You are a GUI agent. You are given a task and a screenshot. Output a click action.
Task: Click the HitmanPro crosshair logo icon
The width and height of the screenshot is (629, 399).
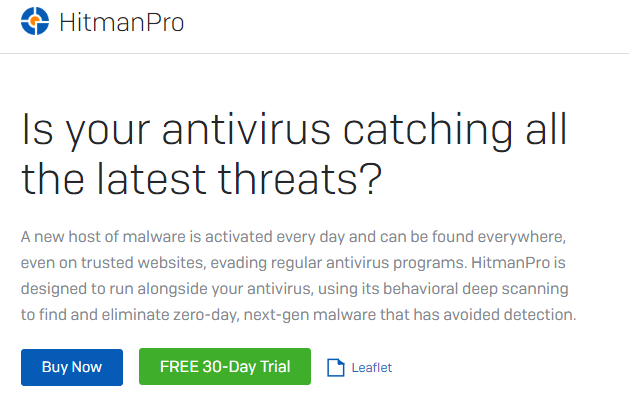35,21
